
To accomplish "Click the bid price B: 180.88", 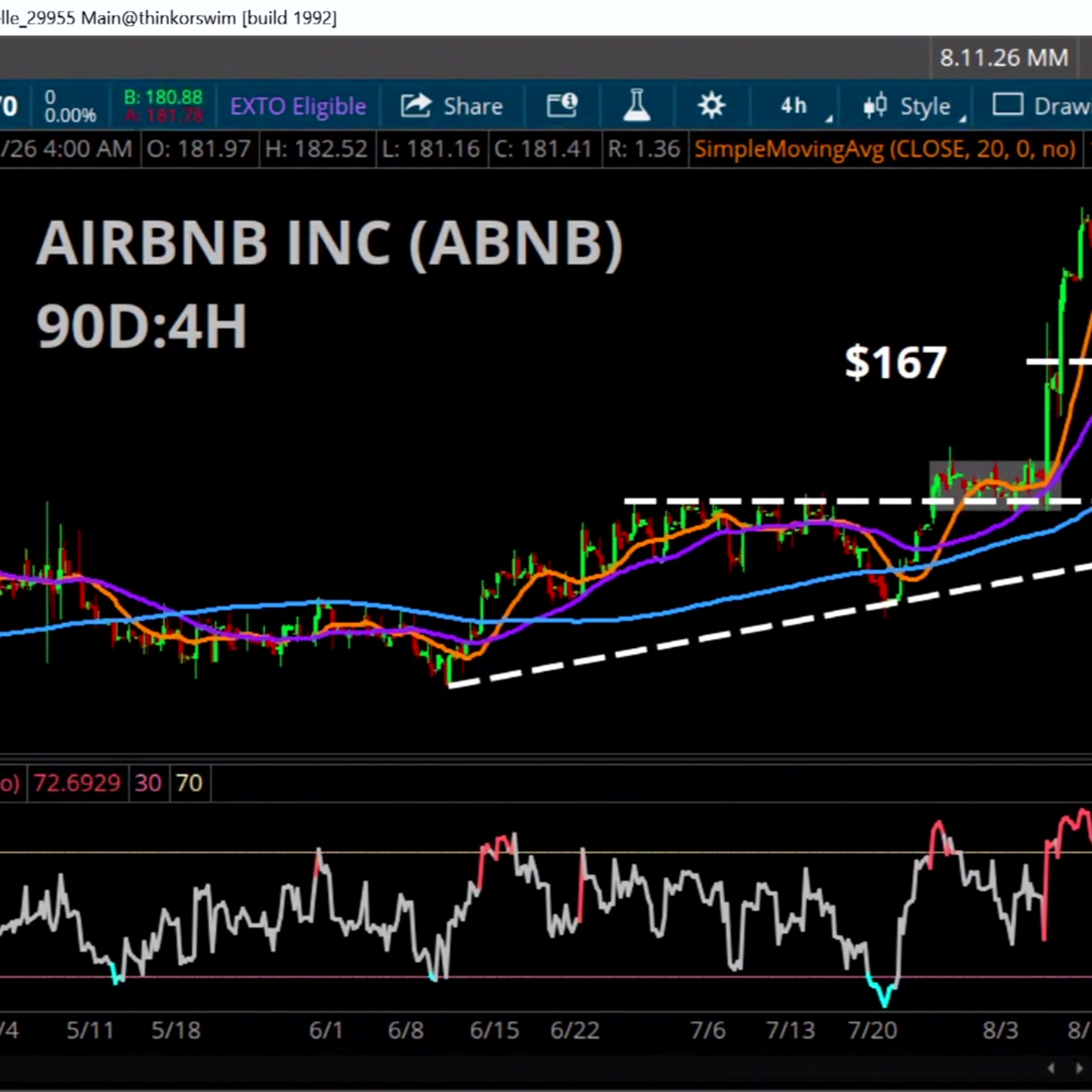I will tap(163, 97).
